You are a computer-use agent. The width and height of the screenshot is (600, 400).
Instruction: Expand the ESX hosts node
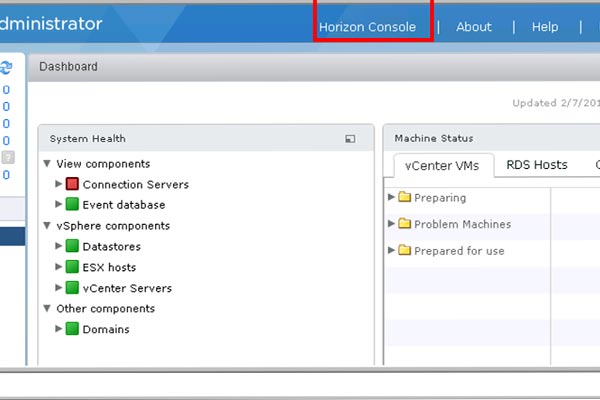[59, 266]
